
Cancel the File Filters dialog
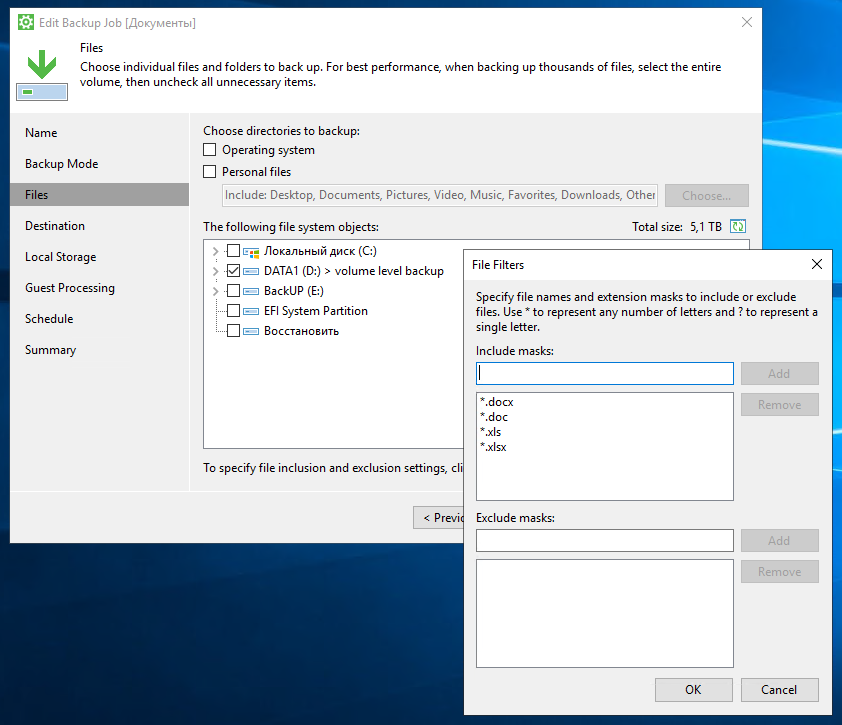780,690
